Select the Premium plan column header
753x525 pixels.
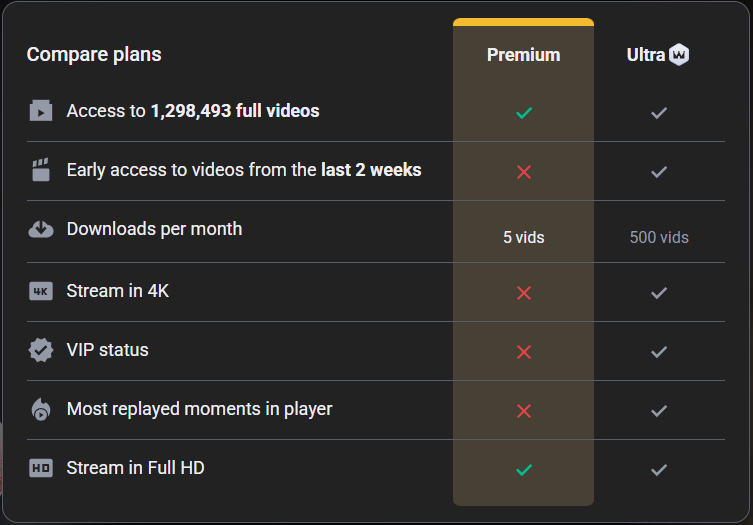pyautogui.click(x=523, y=55)
